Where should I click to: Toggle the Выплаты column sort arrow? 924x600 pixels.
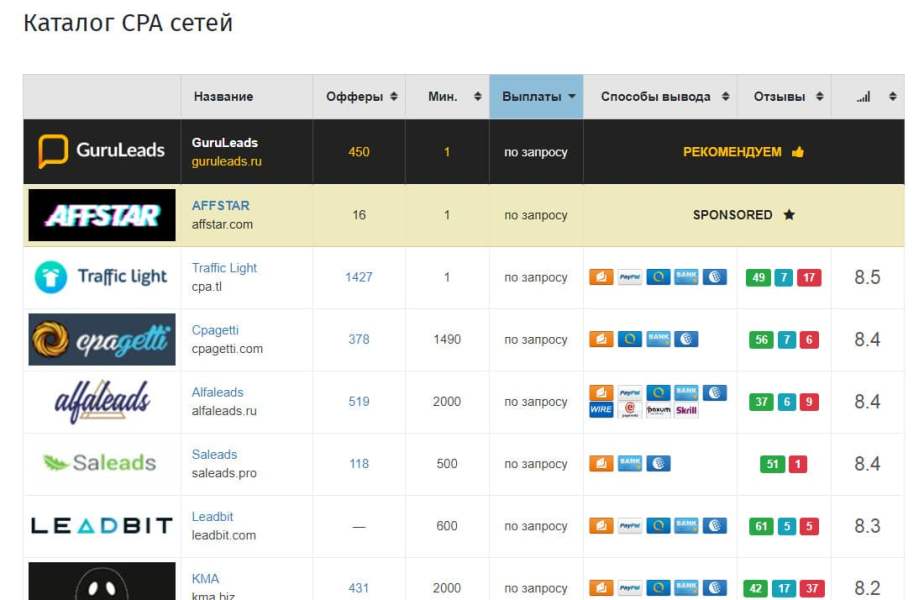pyautogui.click(x=572, y=96)
